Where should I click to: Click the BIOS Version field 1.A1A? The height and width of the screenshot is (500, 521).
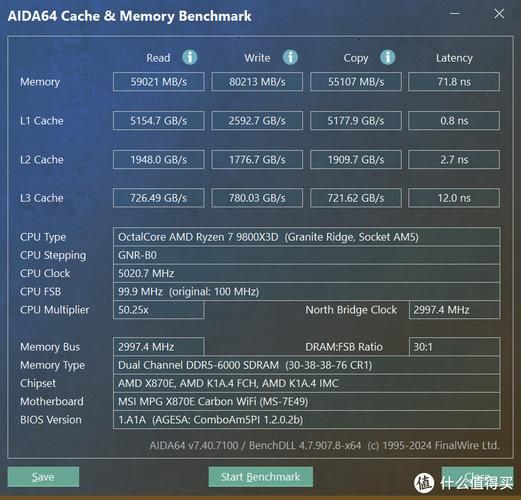click(306, 420)
